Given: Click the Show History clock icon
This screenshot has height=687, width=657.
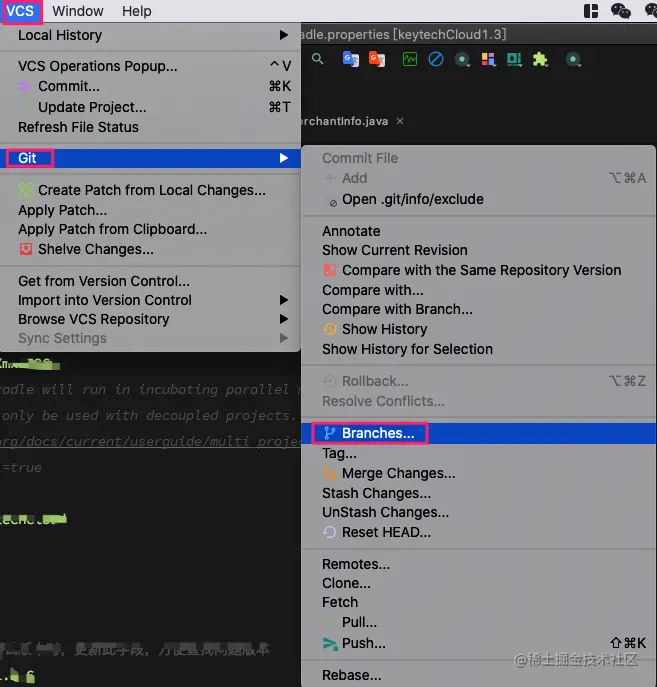Looking at the screenshot, I should [x=330, y=329].
